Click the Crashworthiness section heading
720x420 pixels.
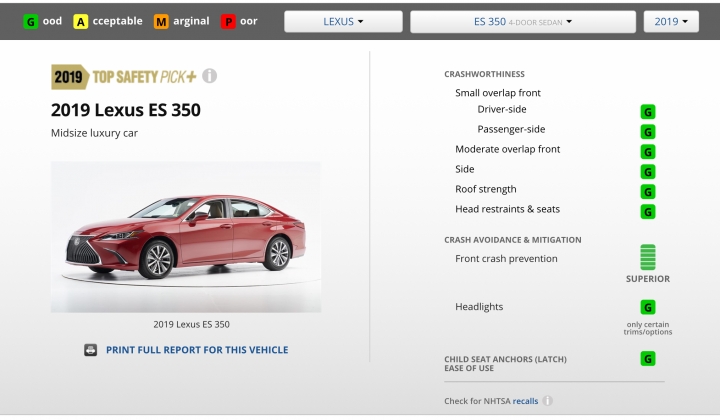point(484,74)
